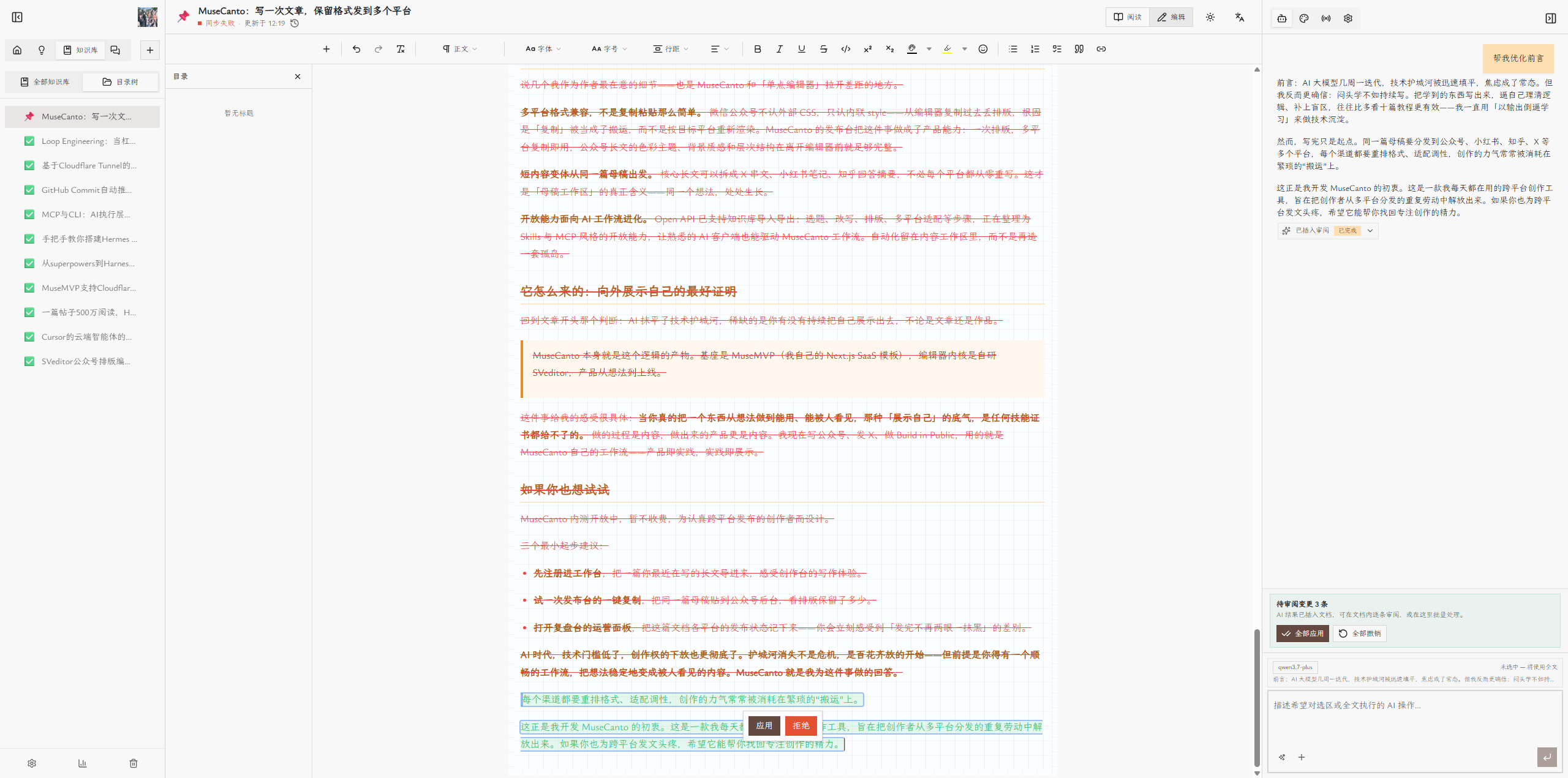The width and height of the screenshot is (1568, 778).
Task: Redo the last undone edit
Action: [x=379, y=49]
